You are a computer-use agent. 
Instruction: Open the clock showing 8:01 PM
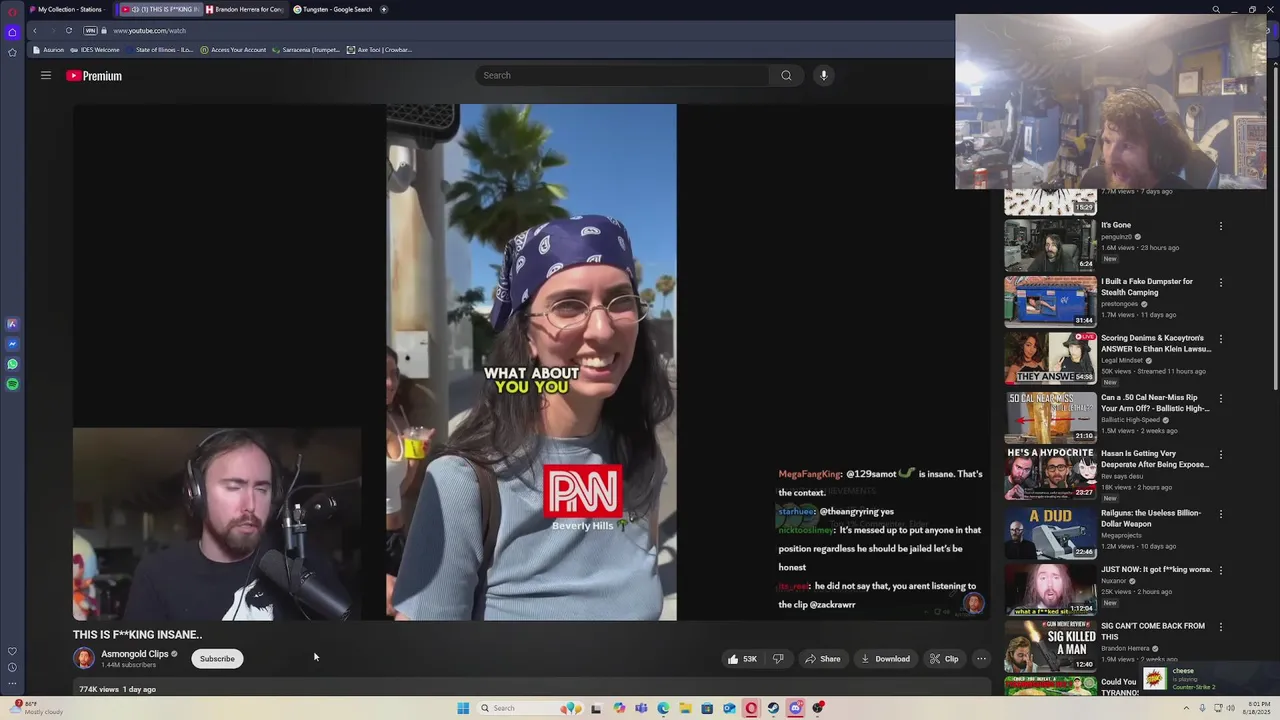coord(1257,708)
